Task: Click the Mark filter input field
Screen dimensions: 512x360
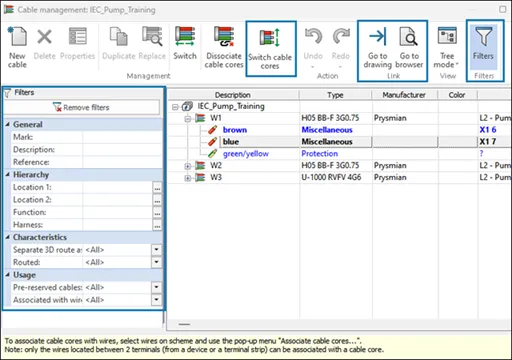Action: pyautogui.click(x=122, y=137)
